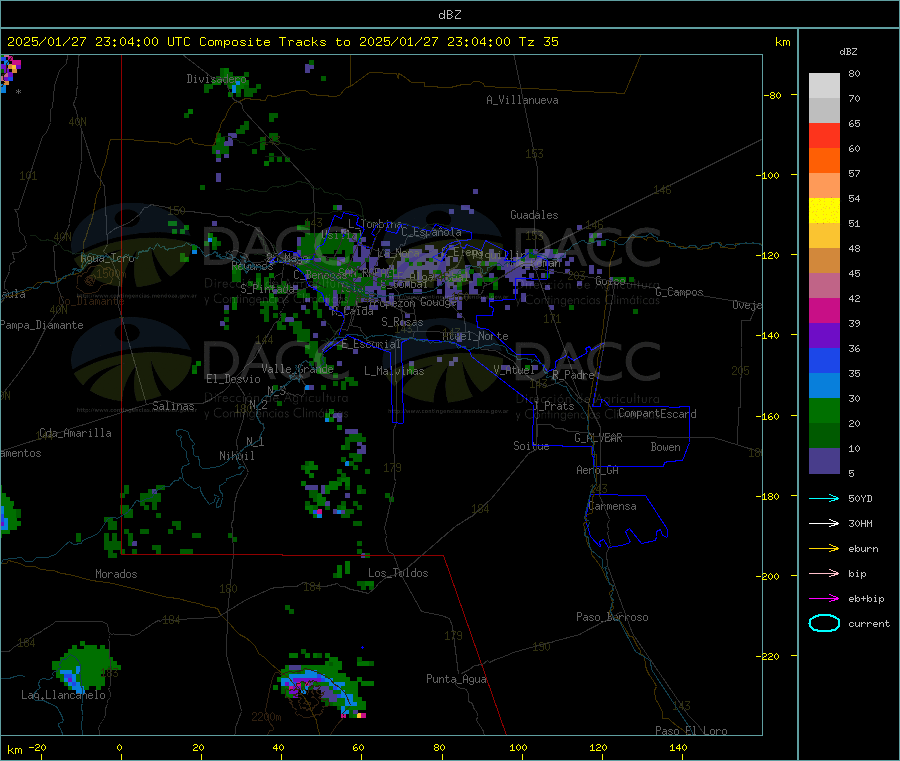Viewport: 900px width, 761px height.
Task: Click the 80 dBZ light gray swatch
Action: click(x=824, y=86)
